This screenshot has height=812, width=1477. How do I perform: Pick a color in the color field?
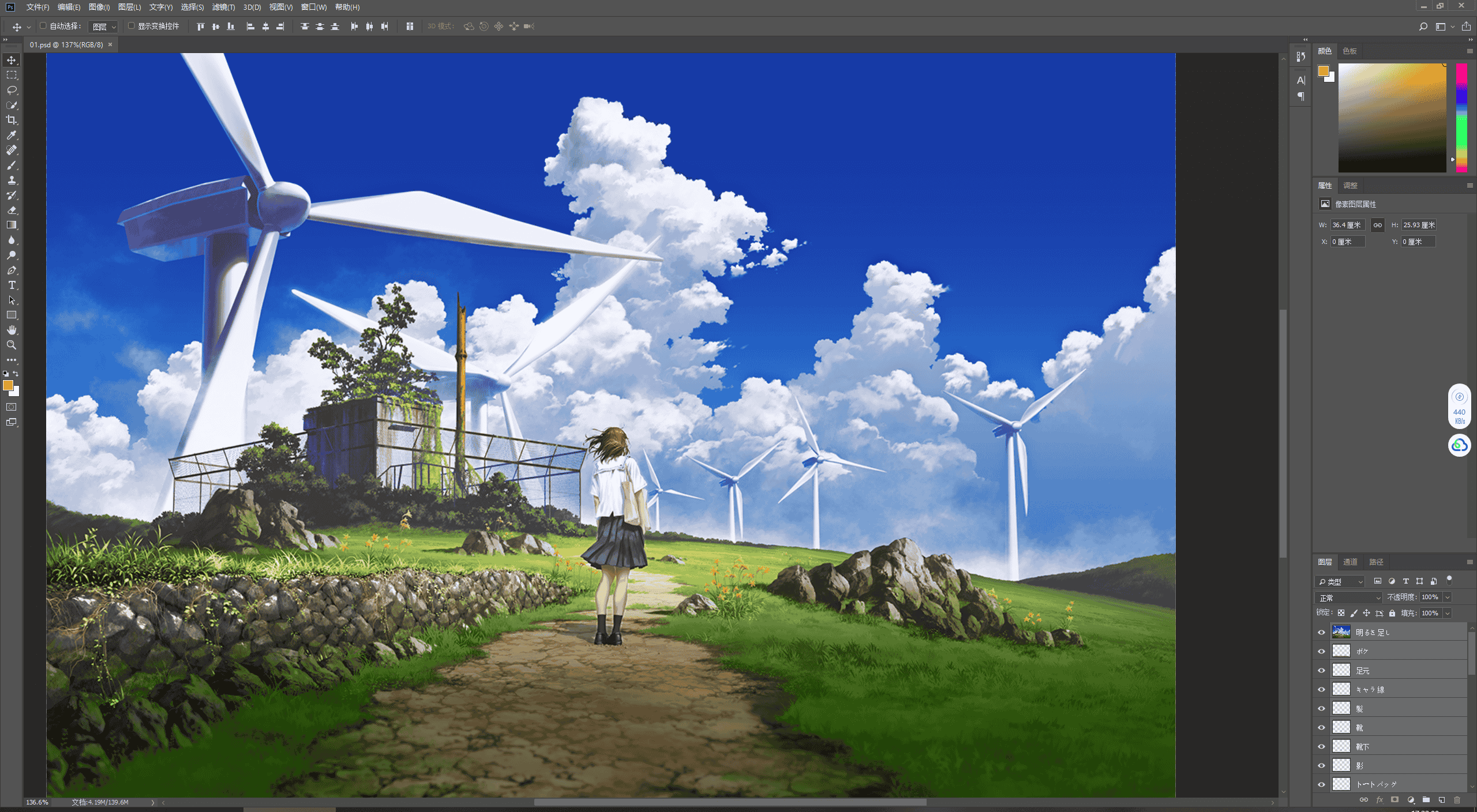pyautogui.click(x=1392, y=118)
